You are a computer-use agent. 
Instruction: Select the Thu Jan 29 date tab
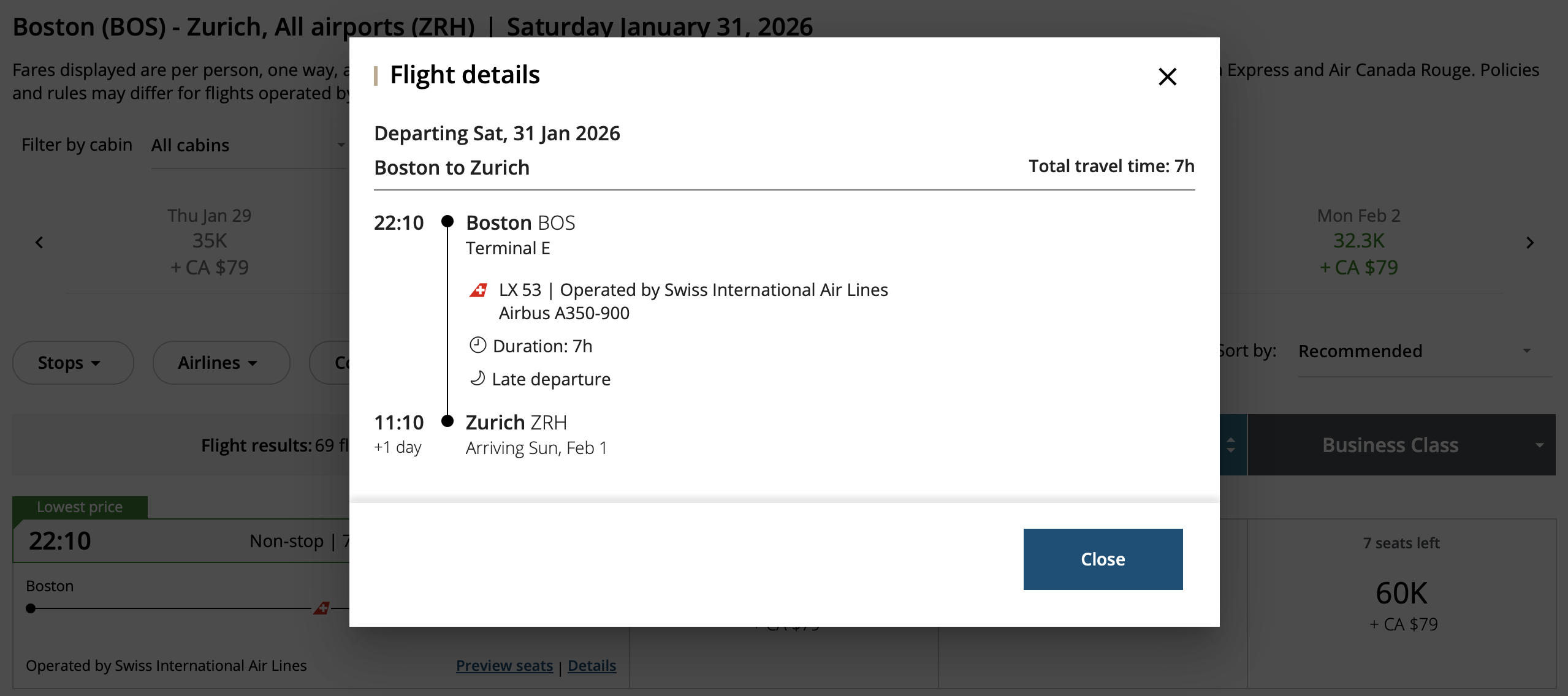pos(209,241)
